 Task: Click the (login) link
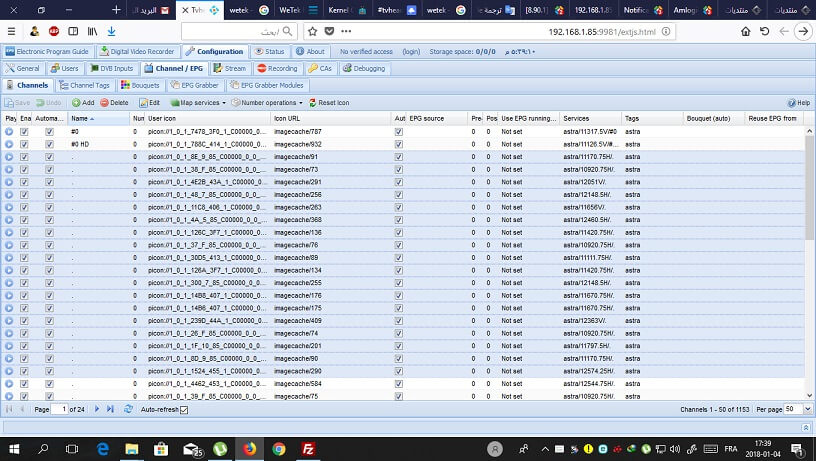(x=411, y=51)
